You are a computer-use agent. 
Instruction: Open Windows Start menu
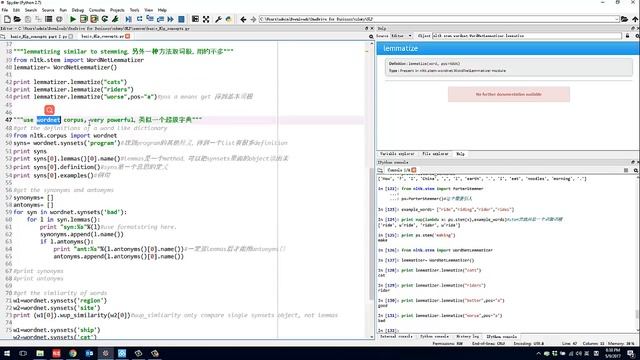7,353
